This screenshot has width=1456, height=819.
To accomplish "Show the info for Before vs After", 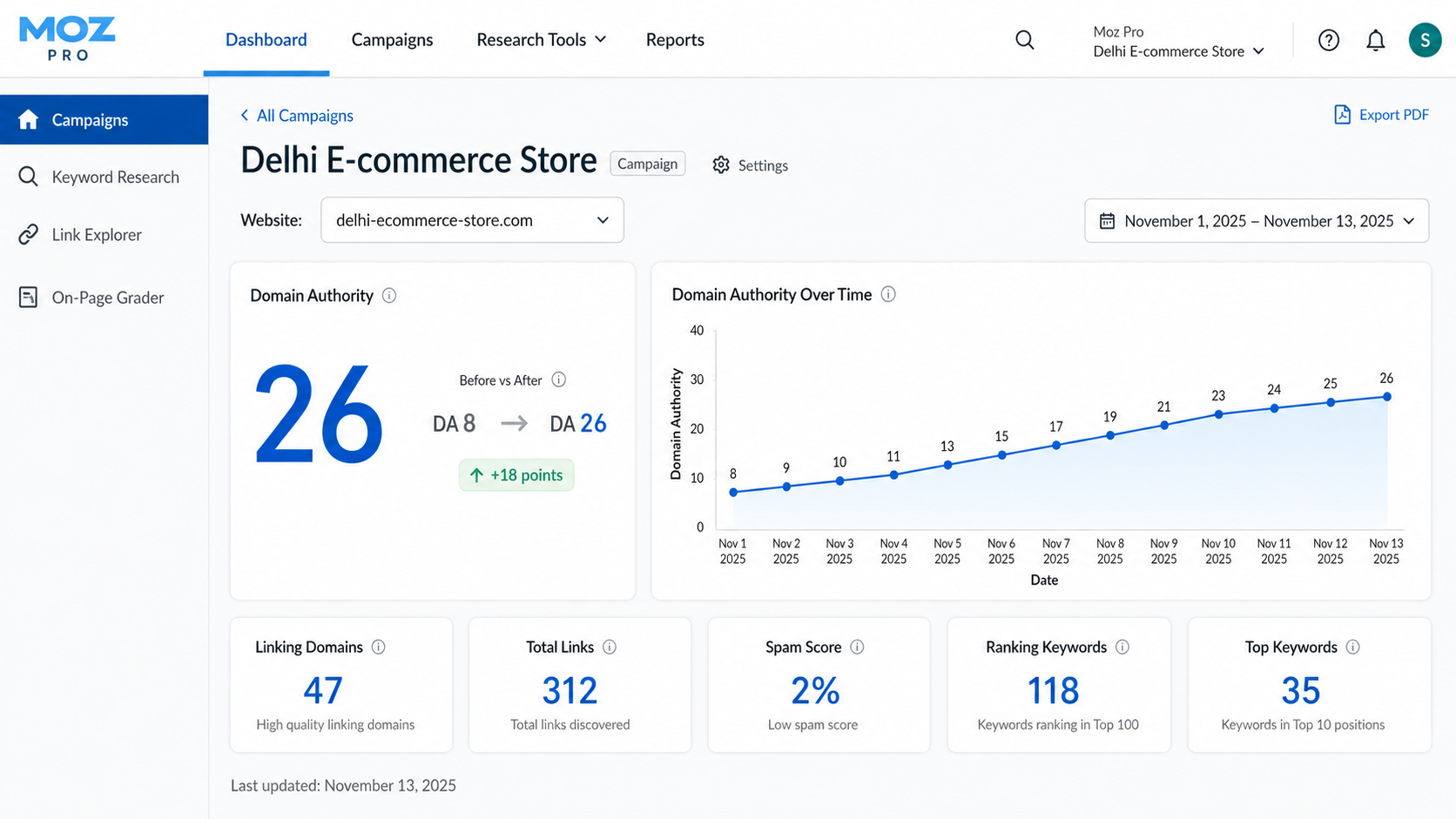I will coord(559,379).
